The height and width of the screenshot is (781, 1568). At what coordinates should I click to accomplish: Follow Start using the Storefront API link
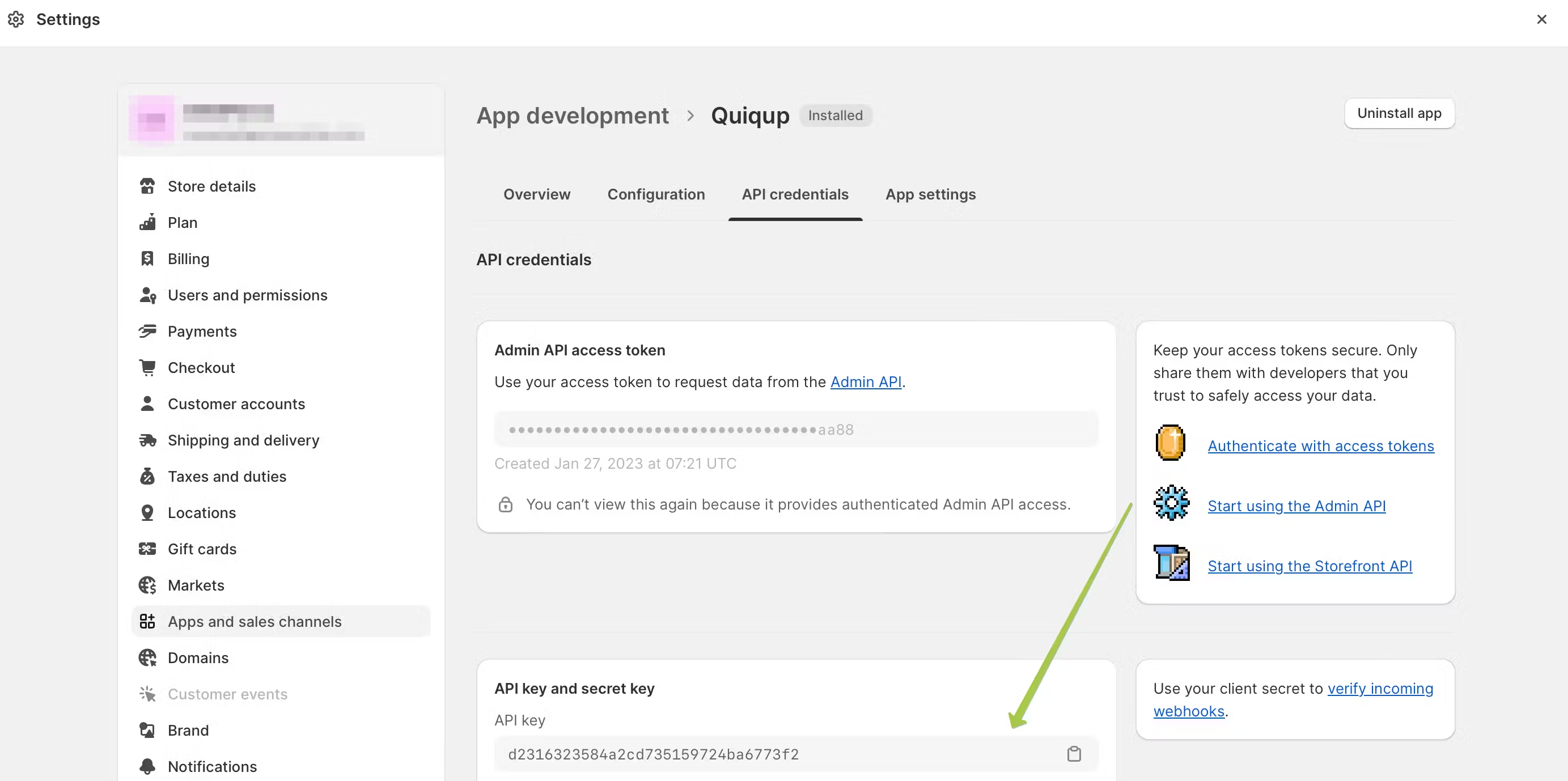(1310, 566)
